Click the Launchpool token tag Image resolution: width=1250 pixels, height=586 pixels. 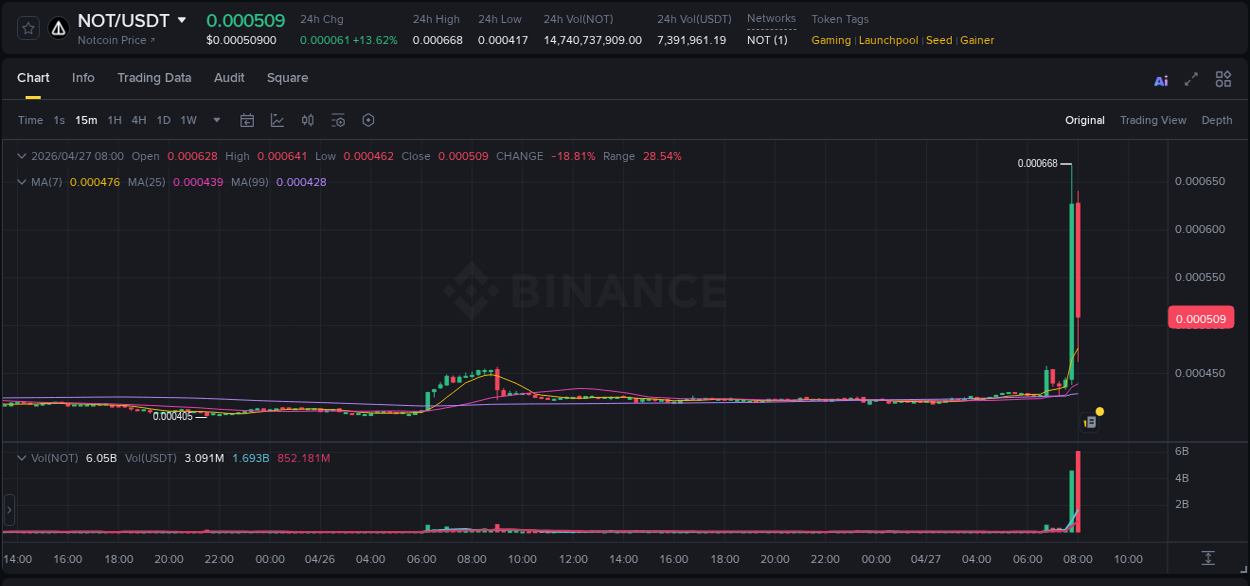pyautogui.click(x=888, y=40)
